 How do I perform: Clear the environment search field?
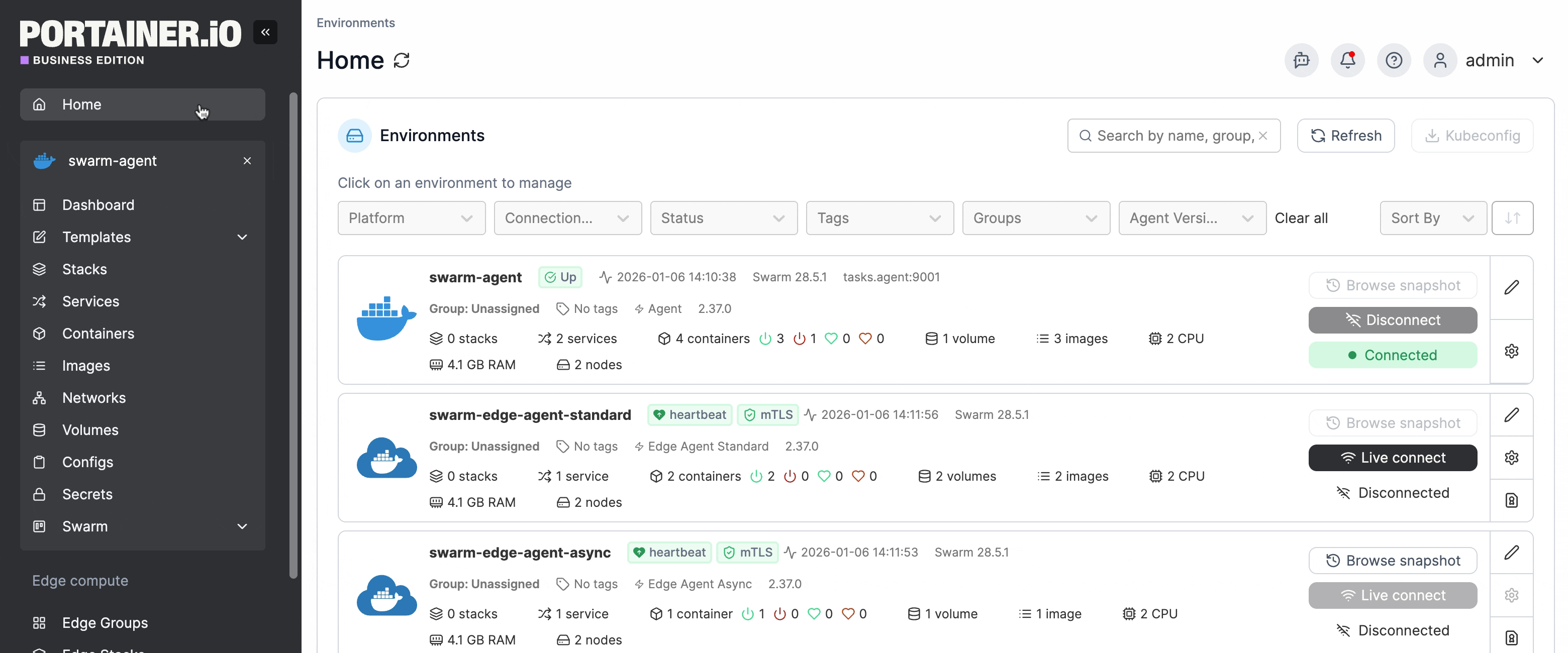coord(1263,136)
